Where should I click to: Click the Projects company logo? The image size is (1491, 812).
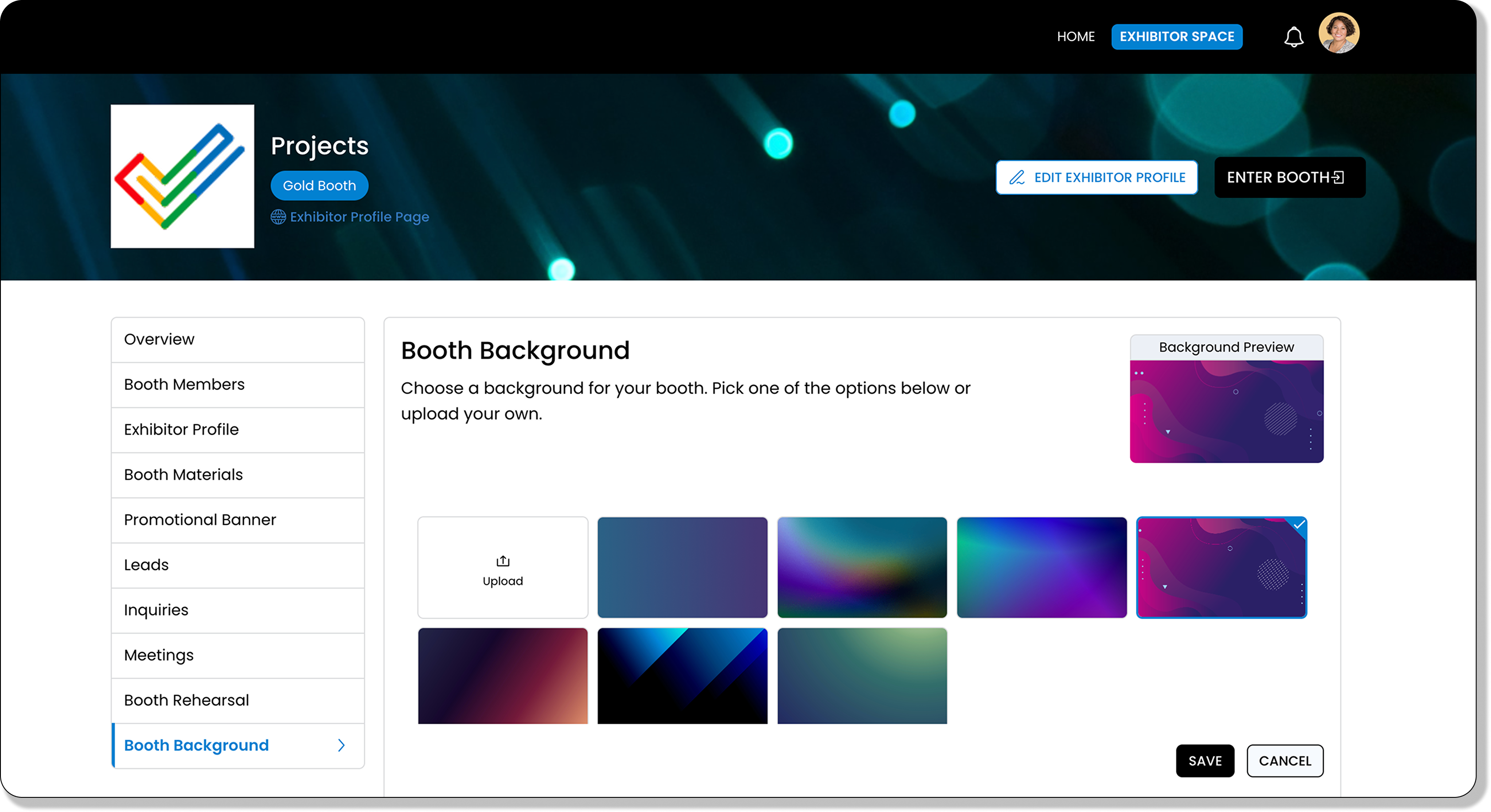point(182,176)
